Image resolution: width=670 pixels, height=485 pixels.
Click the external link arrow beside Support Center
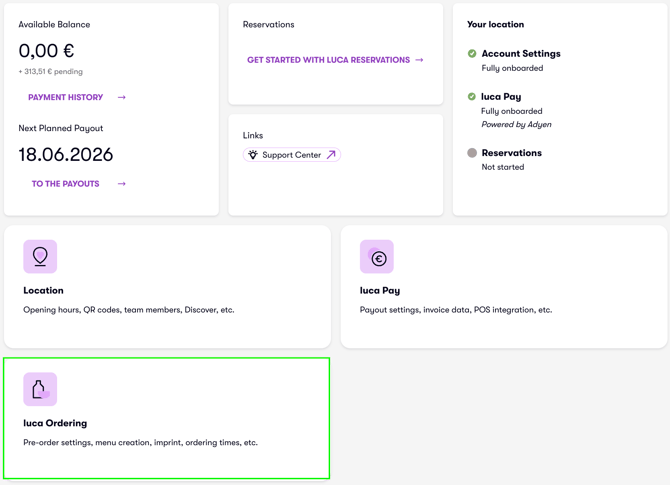331,155
